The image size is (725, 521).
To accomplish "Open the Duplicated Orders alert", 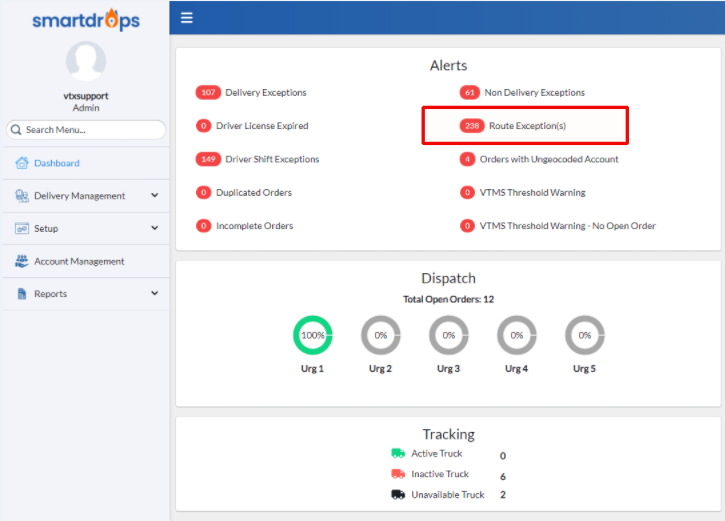I will [x=254, y=192].
